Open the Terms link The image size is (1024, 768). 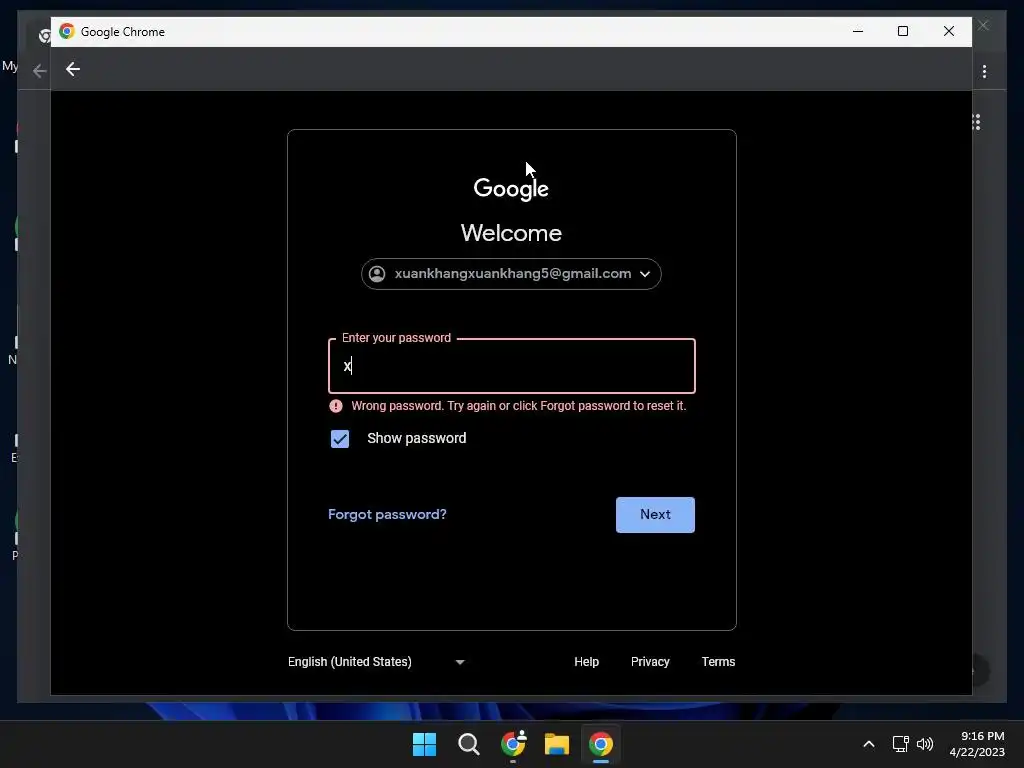pos(718,662)
